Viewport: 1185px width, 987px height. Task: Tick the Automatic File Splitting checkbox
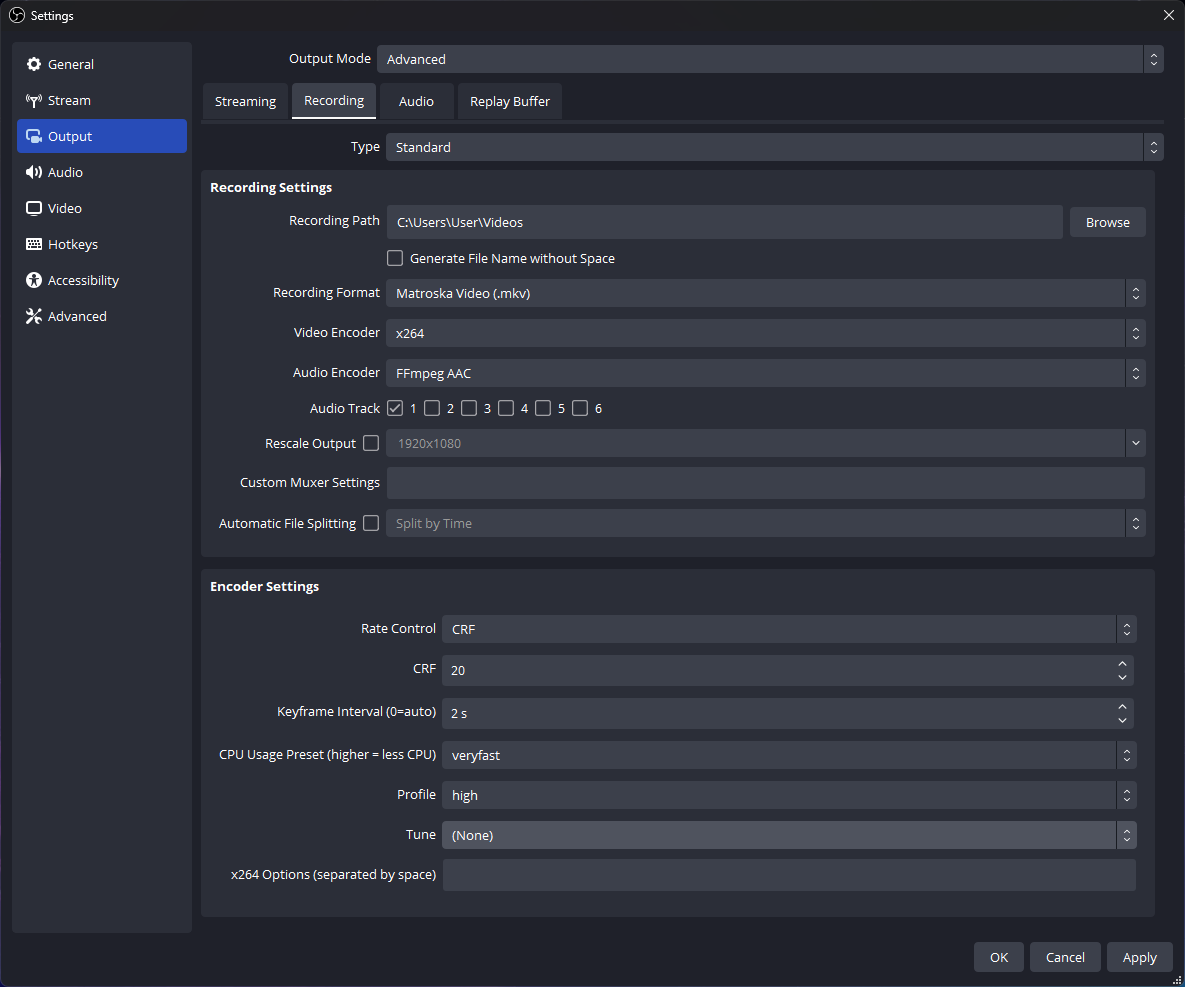(371, 523)
